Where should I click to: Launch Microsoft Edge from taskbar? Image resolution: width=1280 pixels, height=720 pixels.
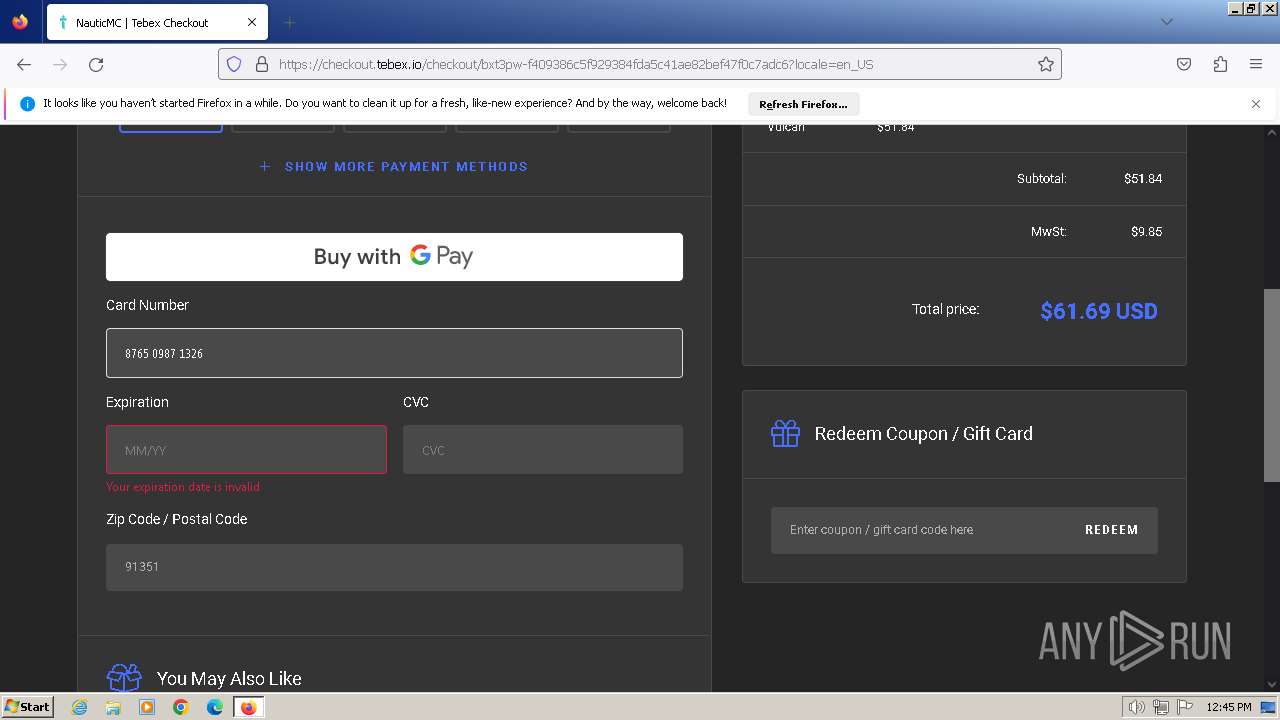click(x=215, y=707)
